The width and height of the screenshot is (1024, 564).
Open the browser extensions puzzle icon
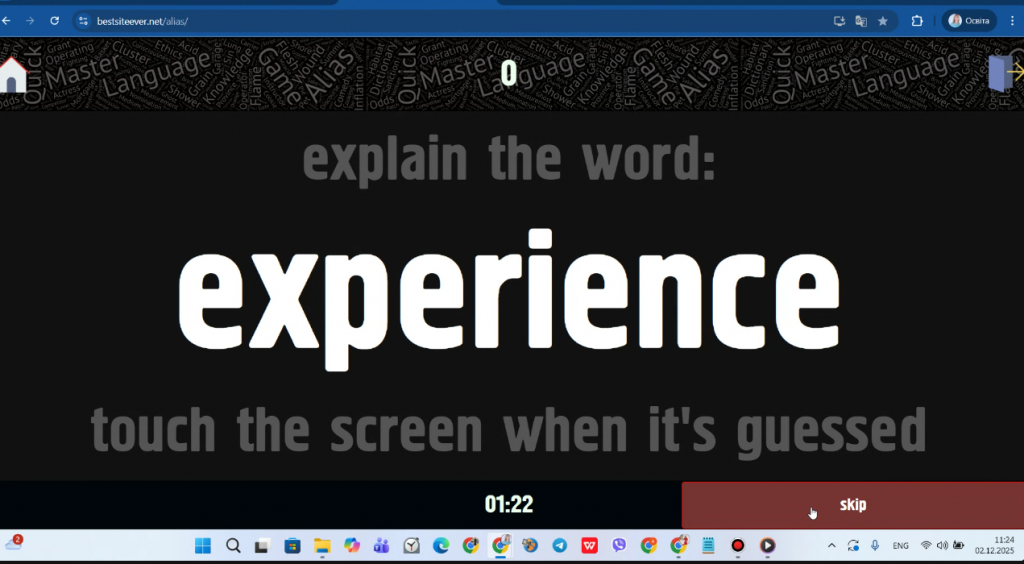917,21
